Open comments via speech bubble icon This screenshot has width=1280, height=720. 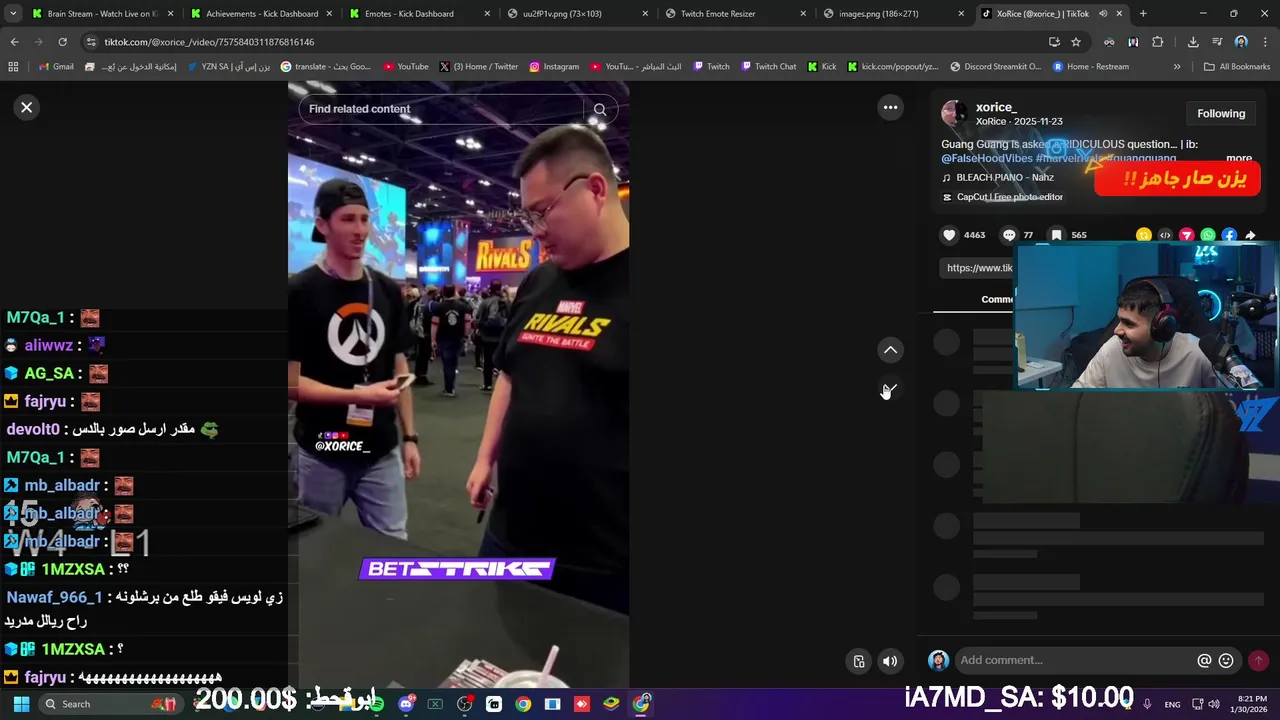(1009, 235)
